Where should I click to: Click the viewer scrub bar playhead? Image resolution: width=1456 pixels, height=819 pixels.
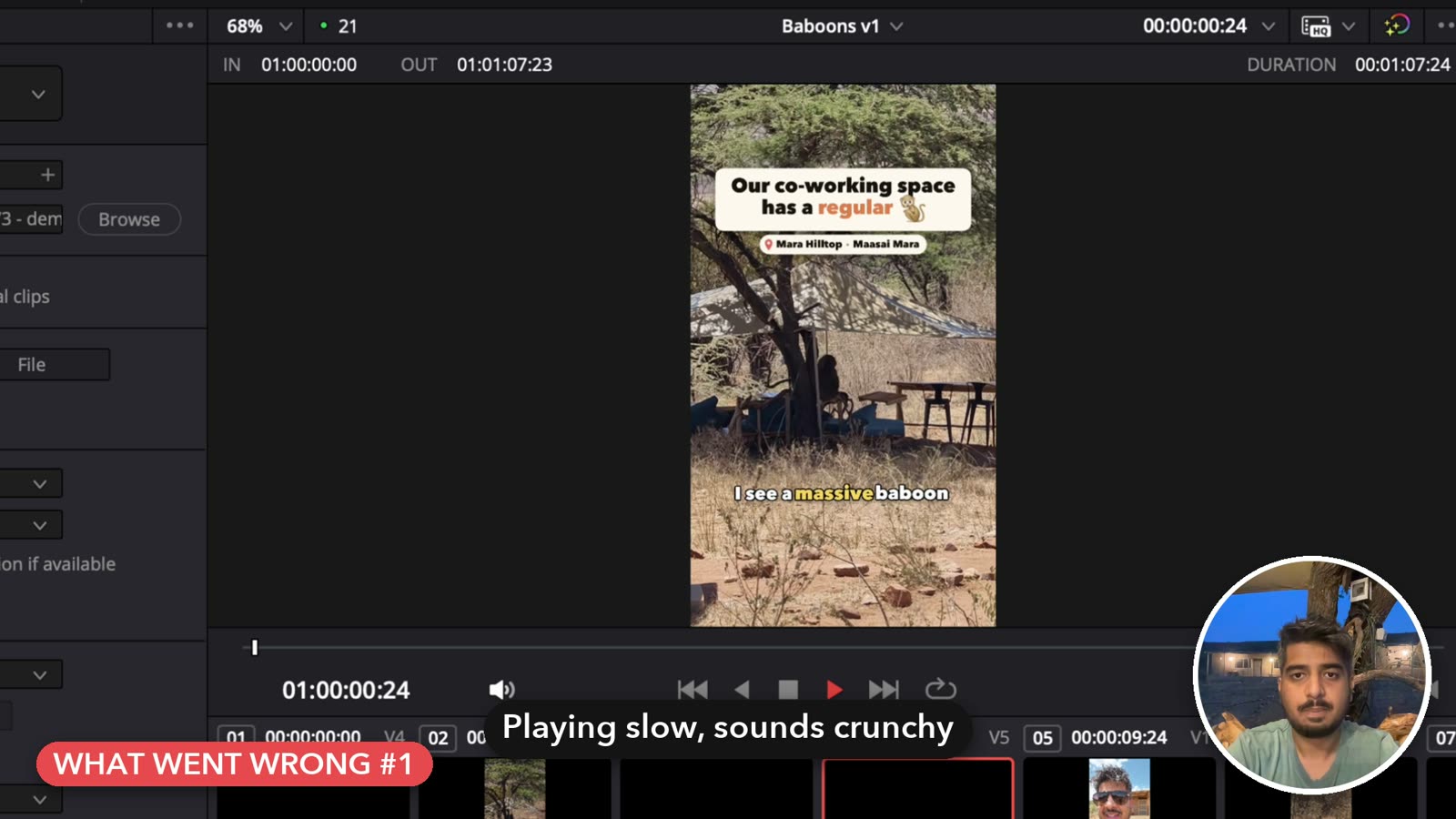(255, 648)
